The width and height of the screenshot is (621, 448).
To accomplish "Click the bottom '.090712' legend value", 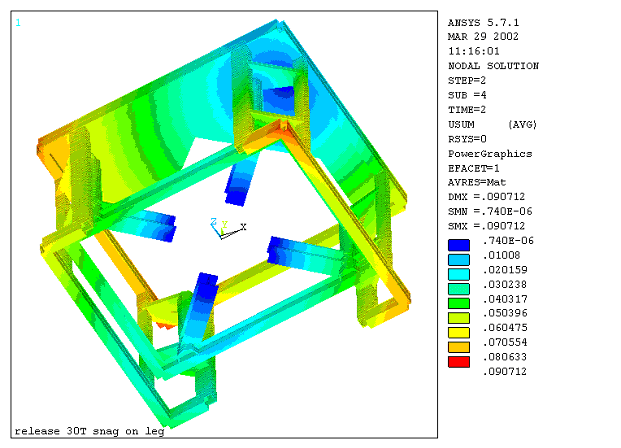I will tap(505, 372).
